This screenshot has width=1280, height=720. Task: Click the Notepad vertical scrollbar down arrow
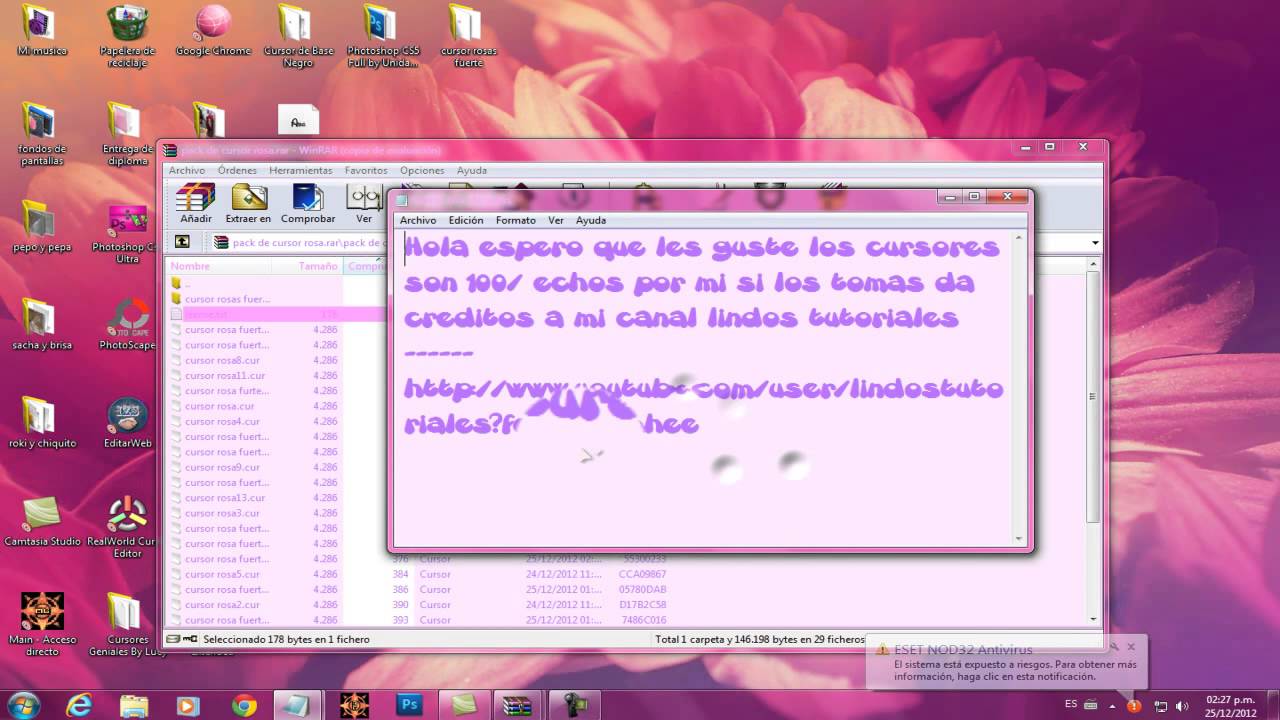pyautogui.click(x=1020, y=538)
